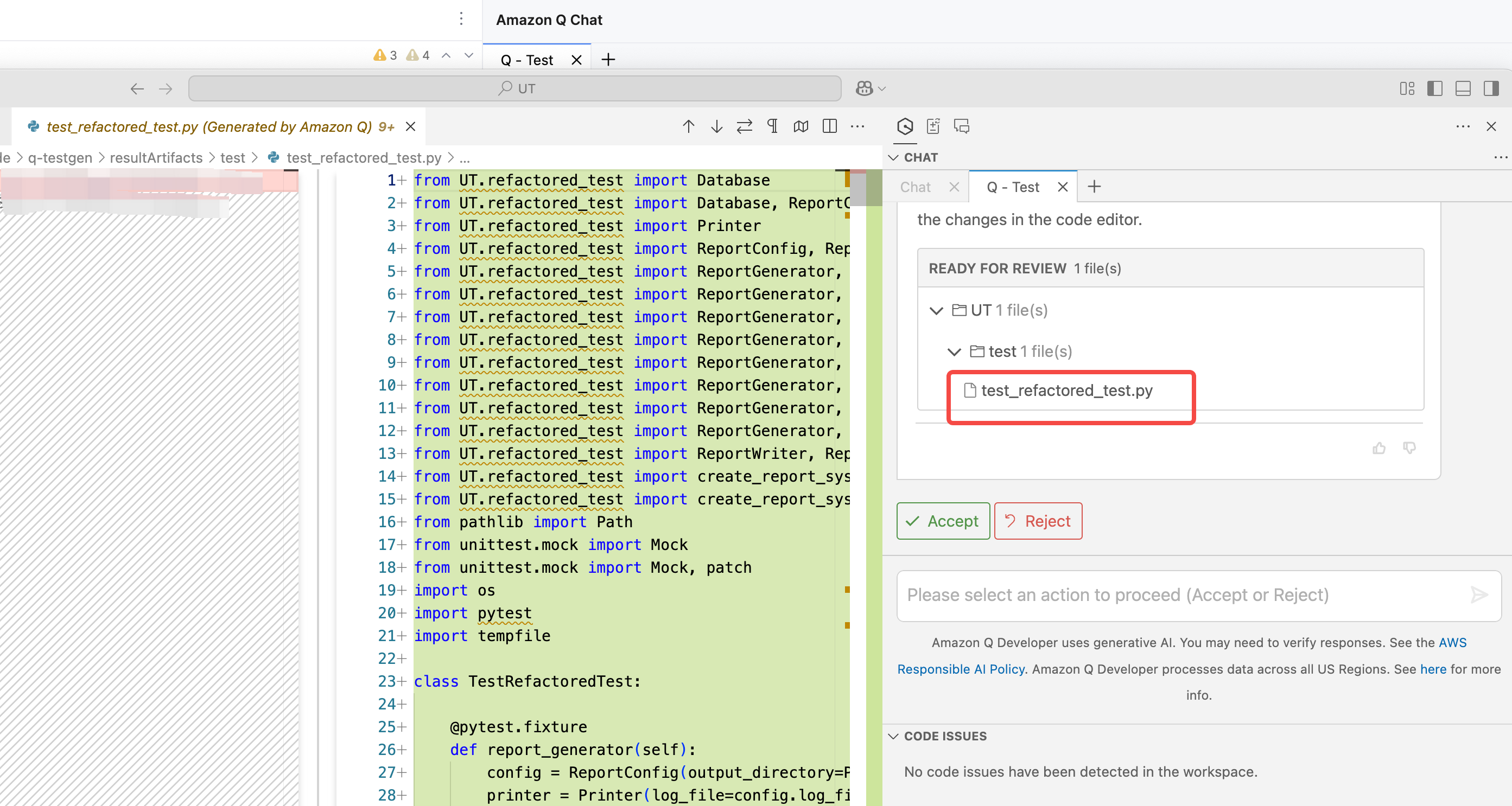Select the test_refactored_test.py editor tab

[209, 127]
